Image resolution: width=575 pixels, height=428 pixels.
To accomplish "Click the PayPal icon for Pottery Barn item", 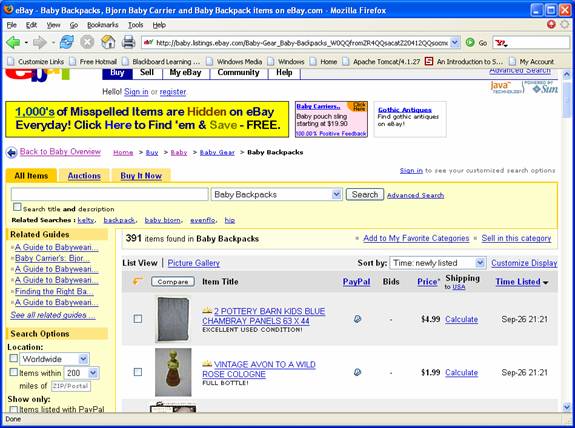I will (x=357, y=319).
